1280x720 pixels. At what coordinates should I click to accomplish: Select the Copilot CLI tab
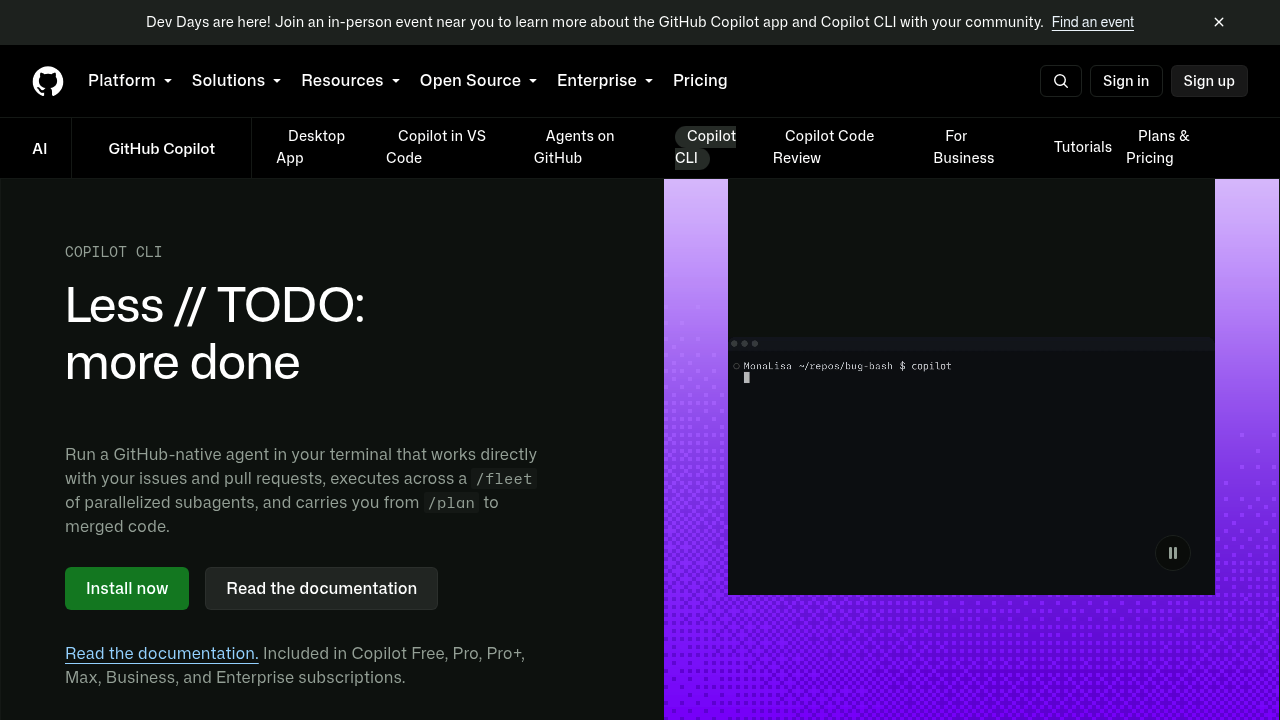[x=705, y=147]
